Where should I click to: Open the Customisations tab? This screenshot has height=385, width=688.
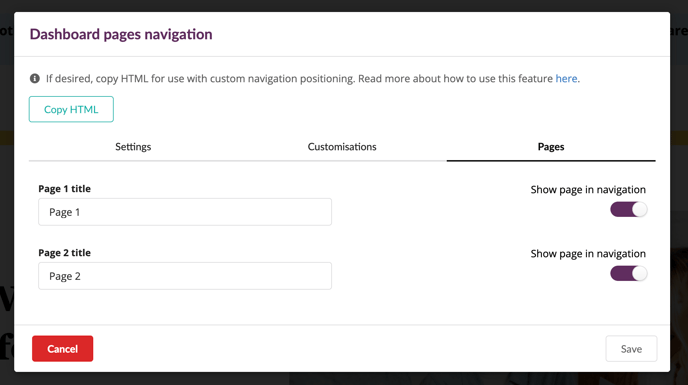coord(342,147)
